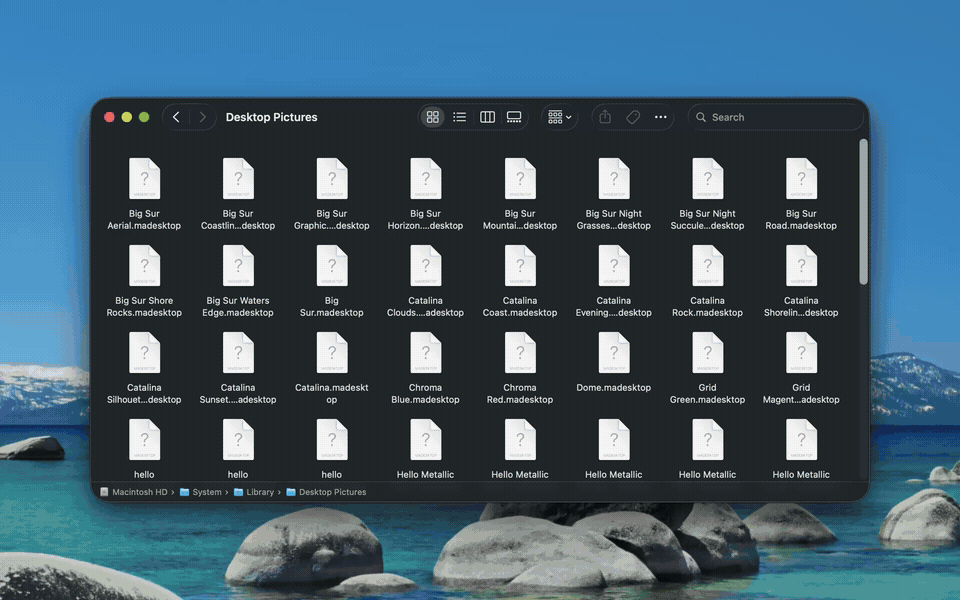Go back with the back arrow

point(176,117)
